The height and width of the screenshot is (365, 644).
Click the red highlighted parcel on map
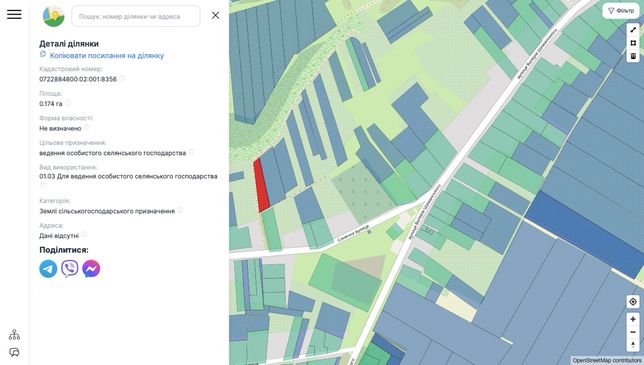(261, 186)
